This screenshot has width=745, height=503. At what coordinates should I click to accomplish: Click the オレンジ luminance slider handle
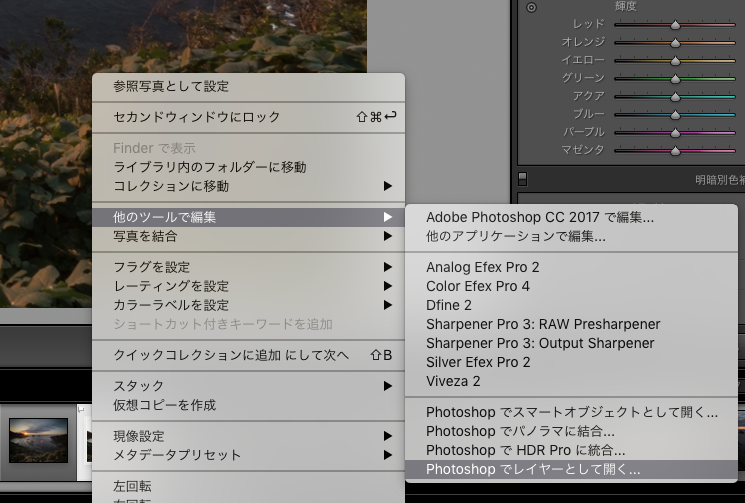coord(675,43)
